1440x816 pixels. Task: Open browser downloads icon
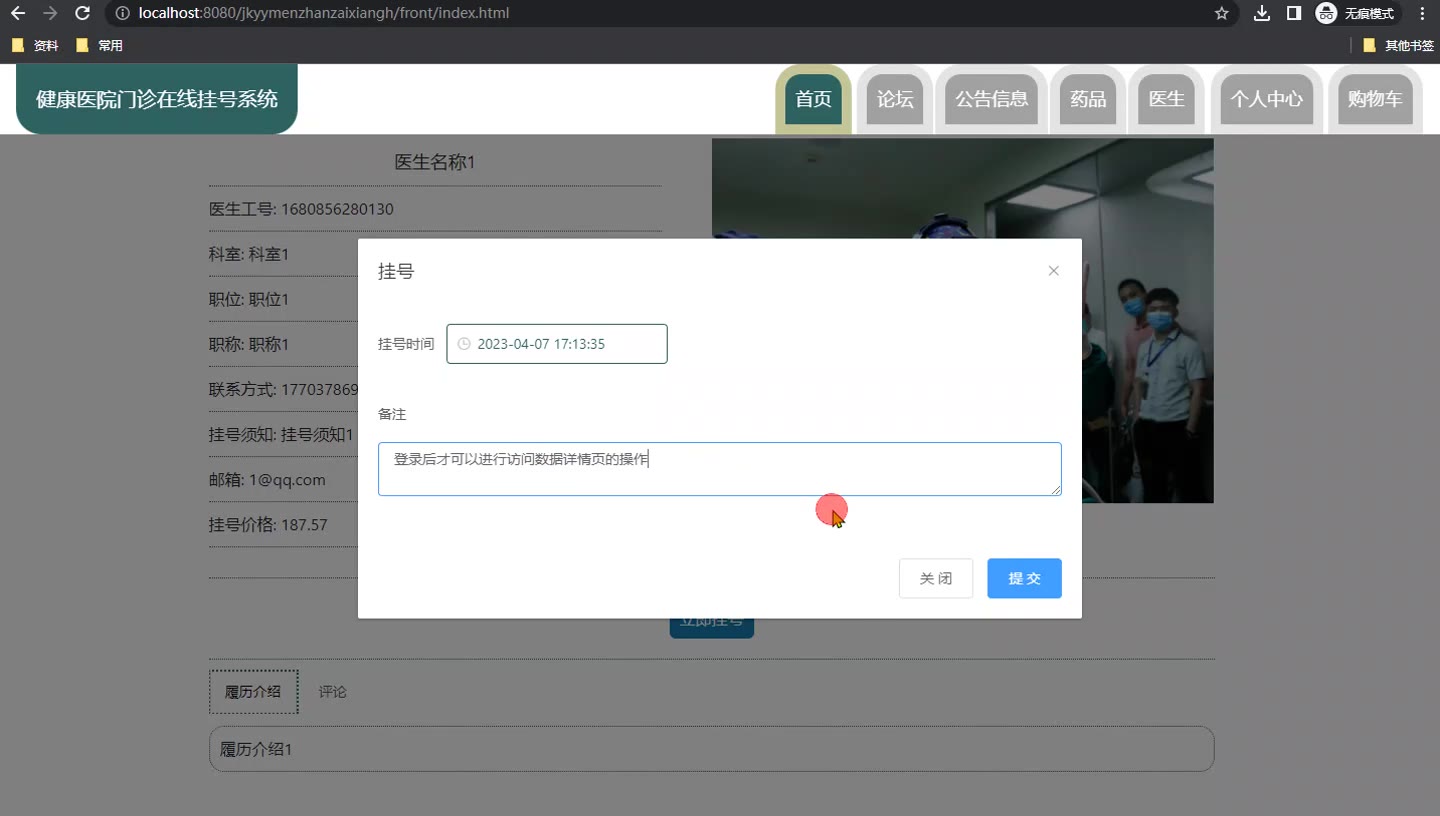[x=1262, y=13]
